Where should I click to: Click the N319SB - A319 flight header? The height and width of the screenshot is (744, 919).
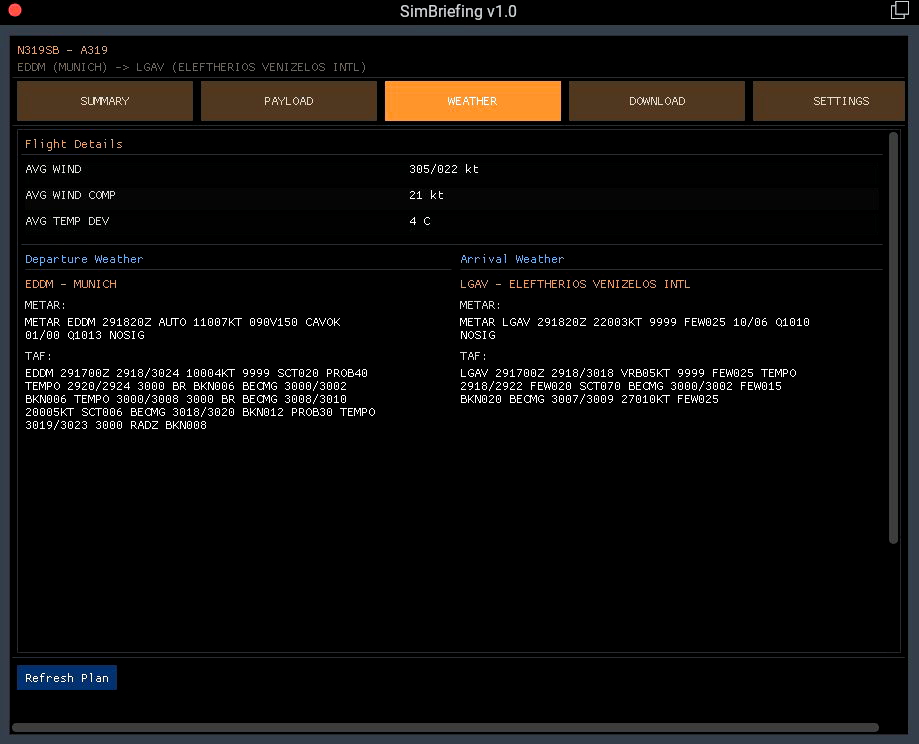click(65, 49)
